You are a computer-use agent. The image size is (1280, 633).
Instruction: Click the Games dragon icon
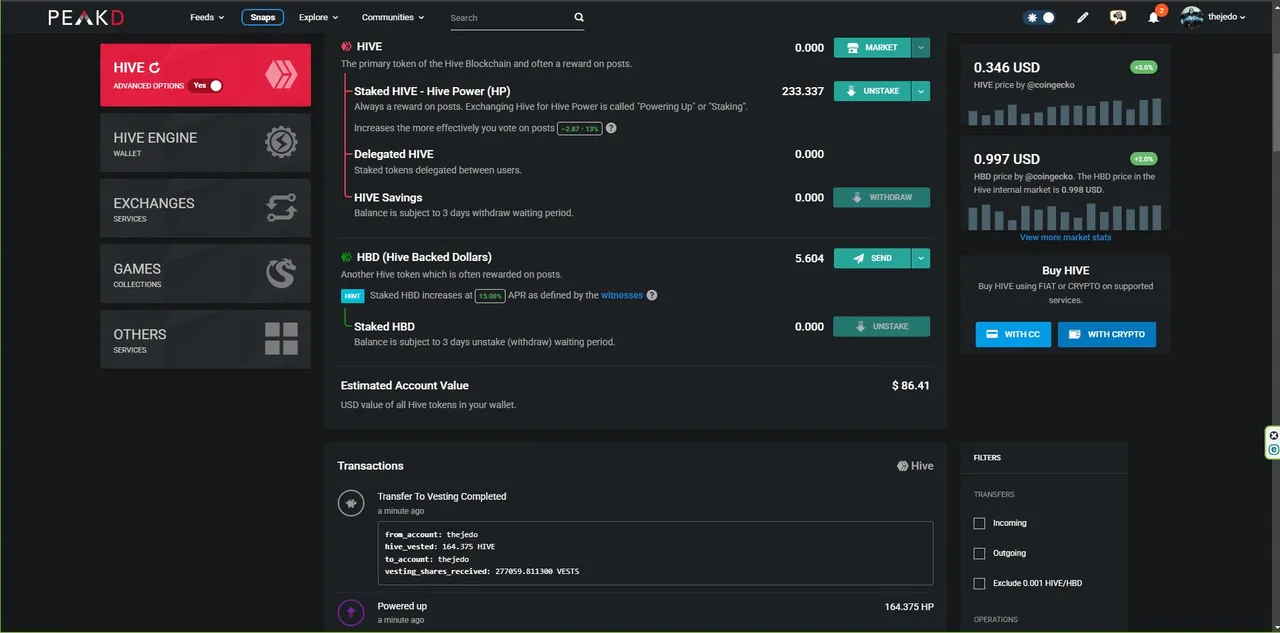(x=281, y=274)
